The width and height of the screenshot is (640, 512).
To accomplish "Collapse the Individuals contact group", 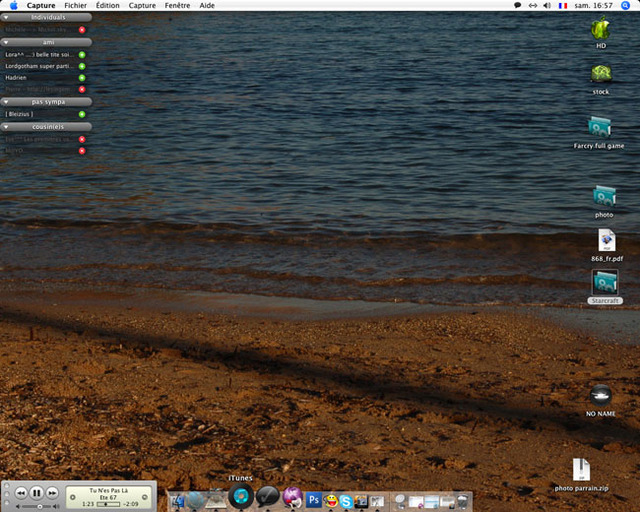I will point(6,18).
